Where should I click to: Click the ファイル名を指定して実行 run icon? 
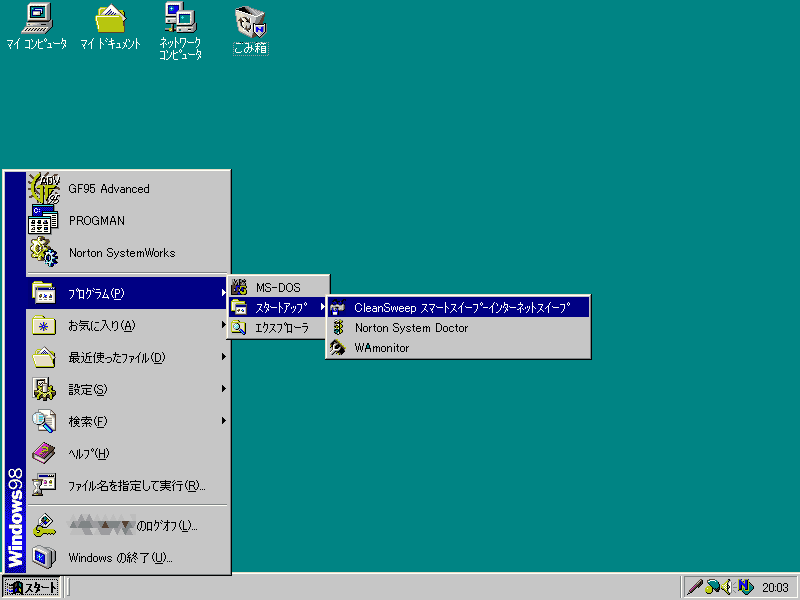44,485
